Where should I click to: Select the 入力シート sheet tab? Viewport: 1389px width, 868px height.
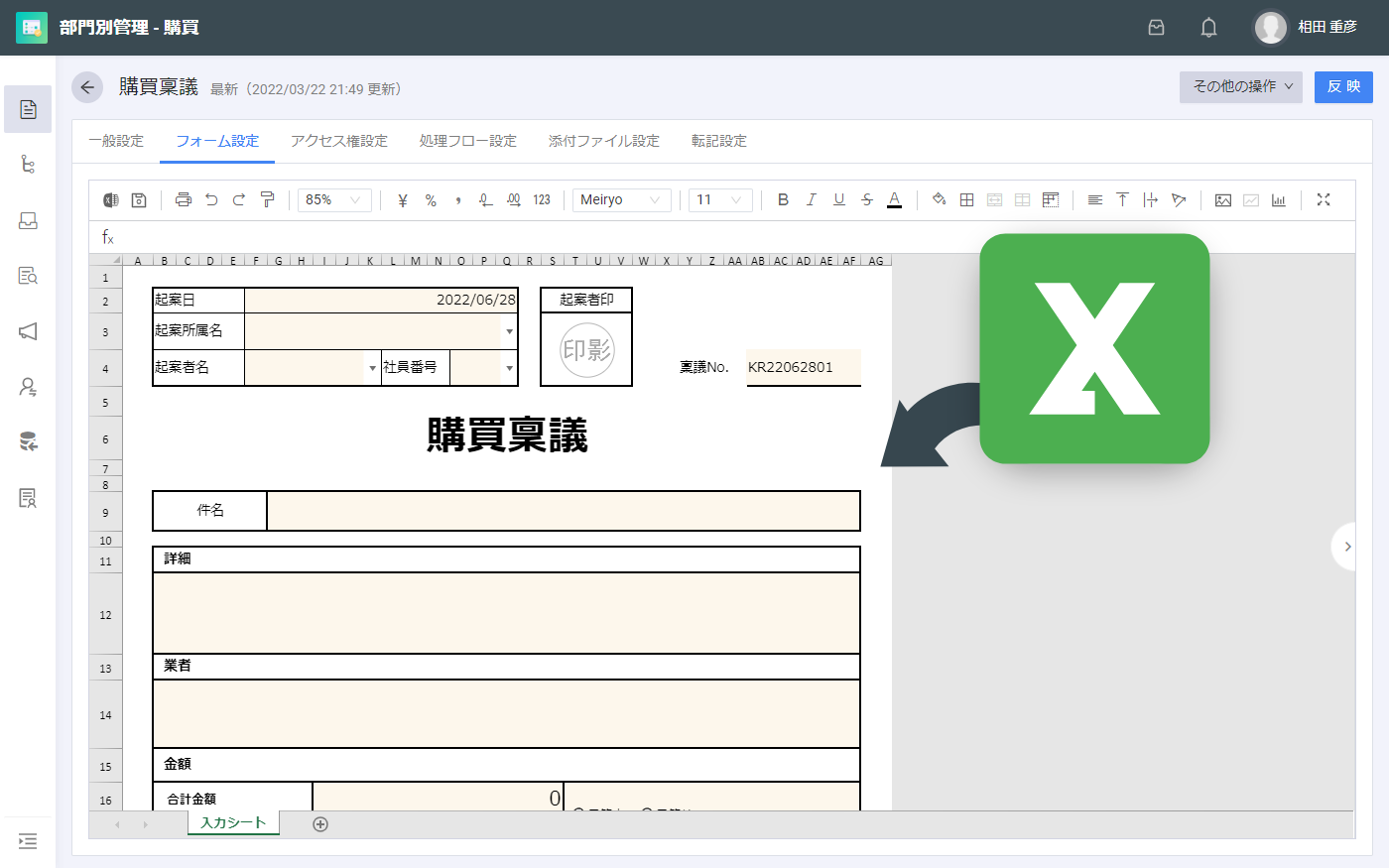tap(233, 823)
